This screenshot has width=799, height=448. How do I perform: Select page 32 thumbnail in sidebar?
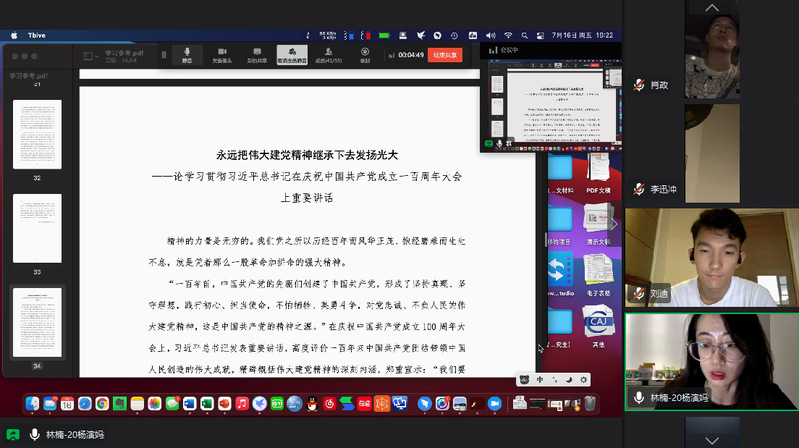[x=37, y=134]
